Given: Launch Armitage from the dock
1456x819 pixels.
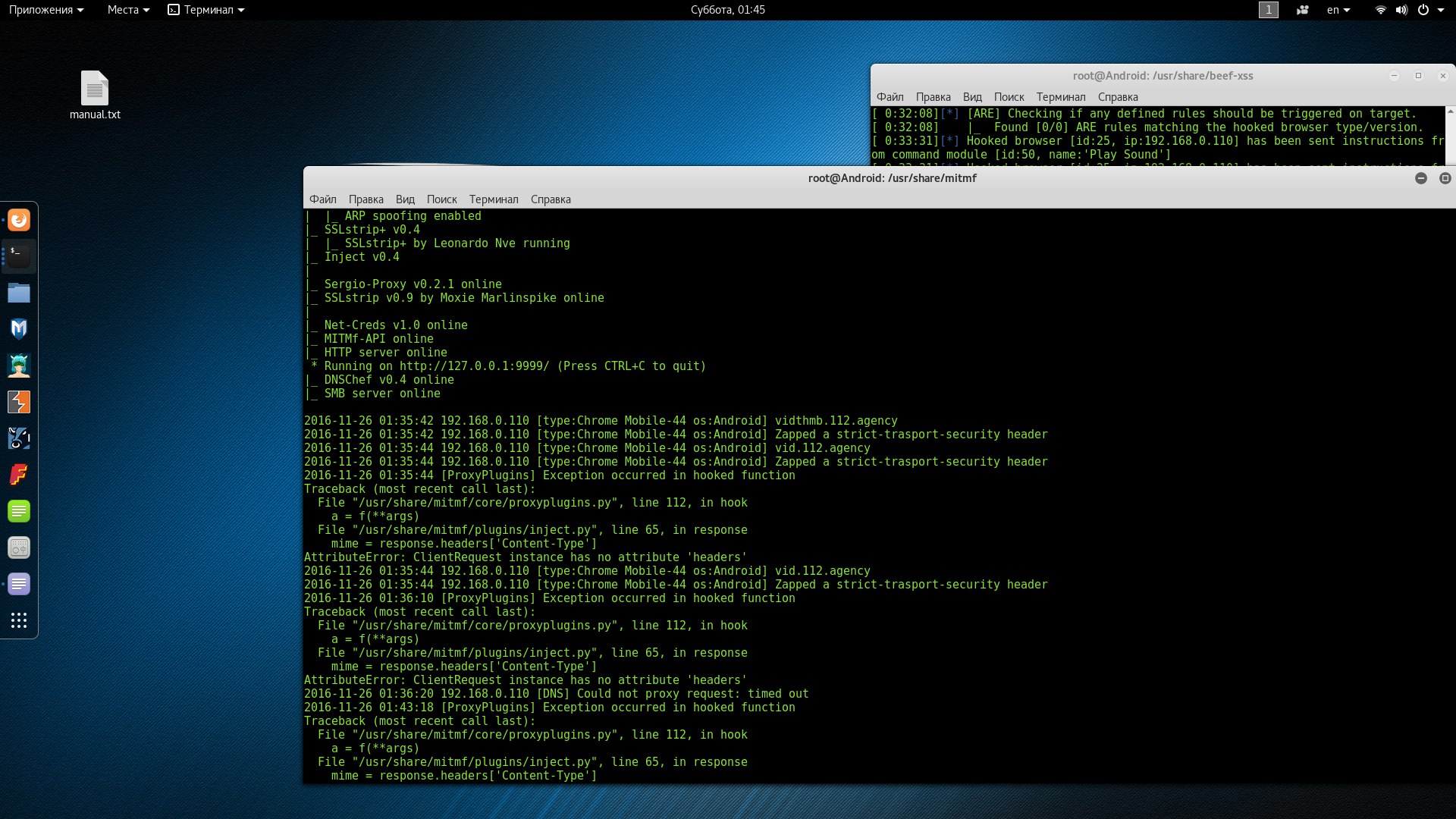Looking at the screenshot, I should point(19,366).
